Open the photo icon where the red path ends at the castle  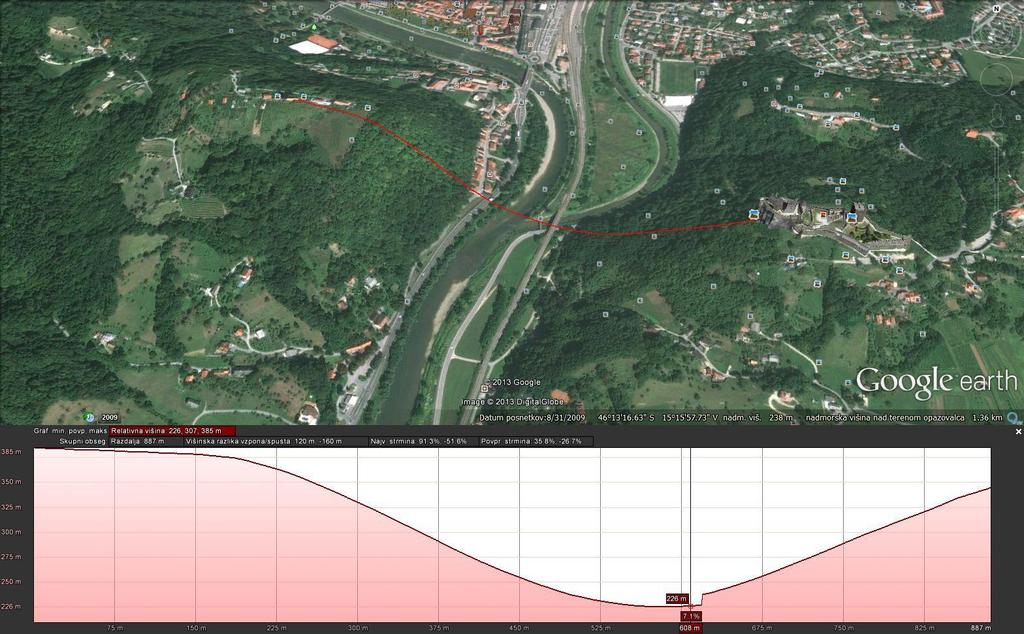click(754, 214)
